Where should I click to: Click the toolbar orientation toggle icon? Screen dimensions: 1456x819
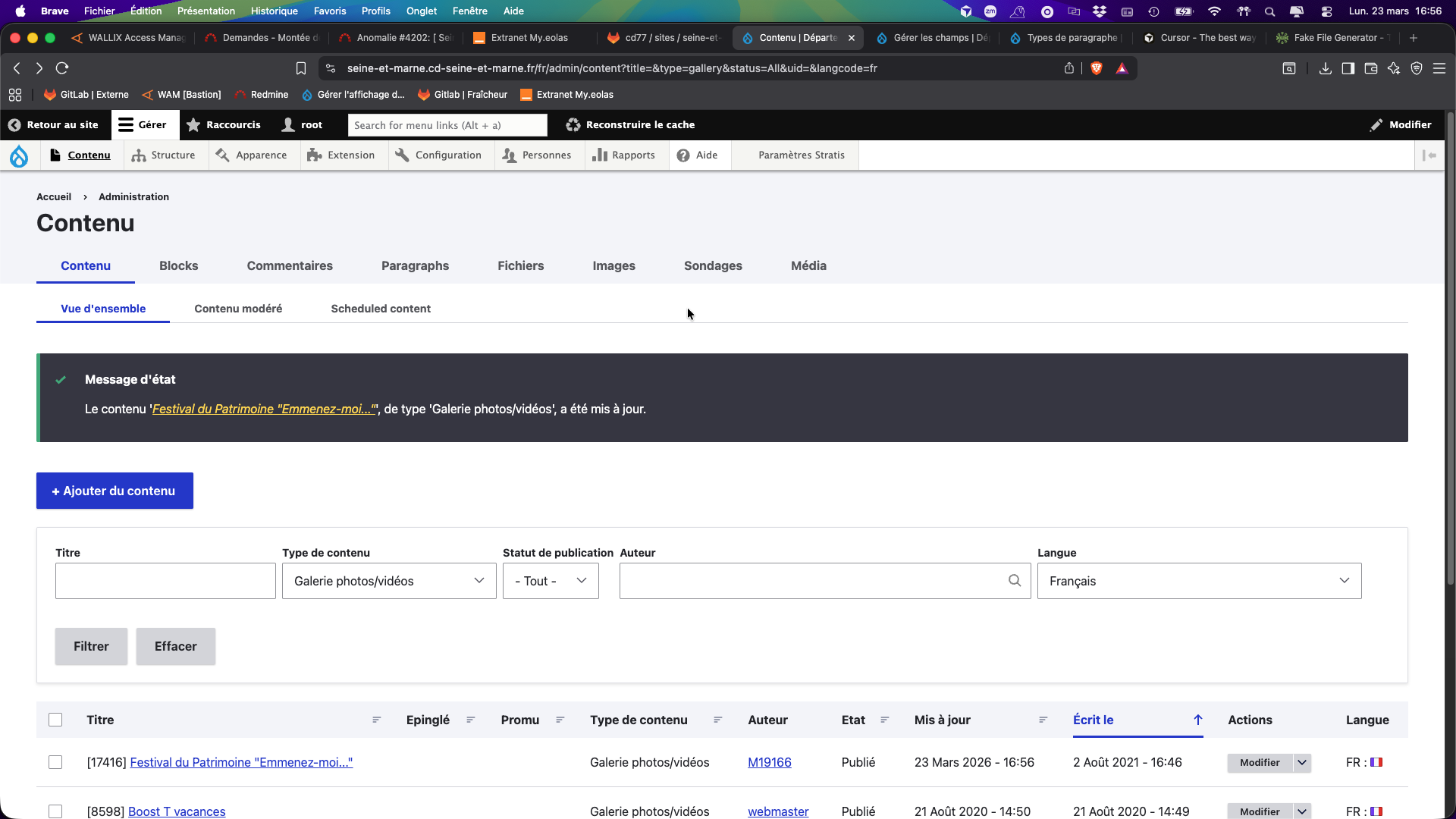tap(1429, 155)
